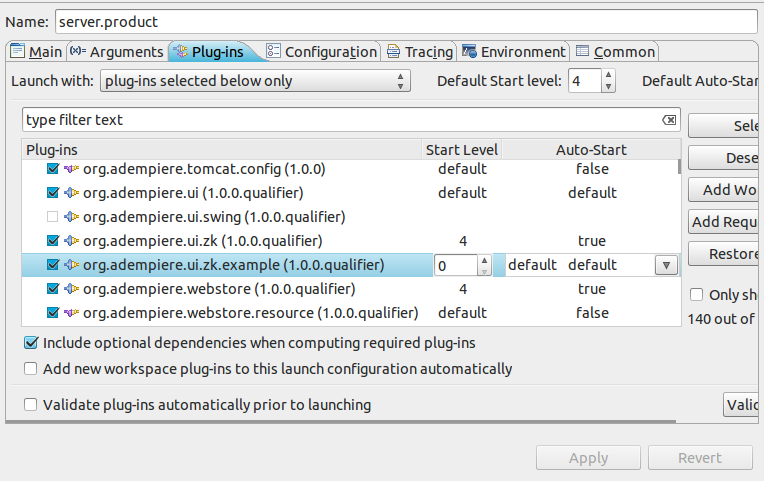Increase start level of org.adempiere.ui.zk.example

pyautogui.click(x=484, y=260)
